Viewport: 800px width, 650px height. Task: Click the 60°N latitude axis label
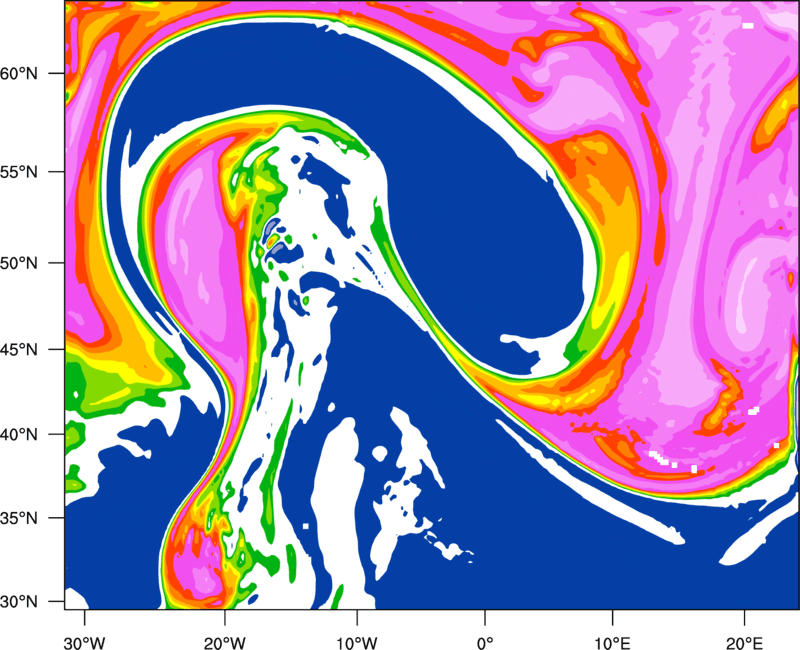pyautogui.click(x=19, y=73)
